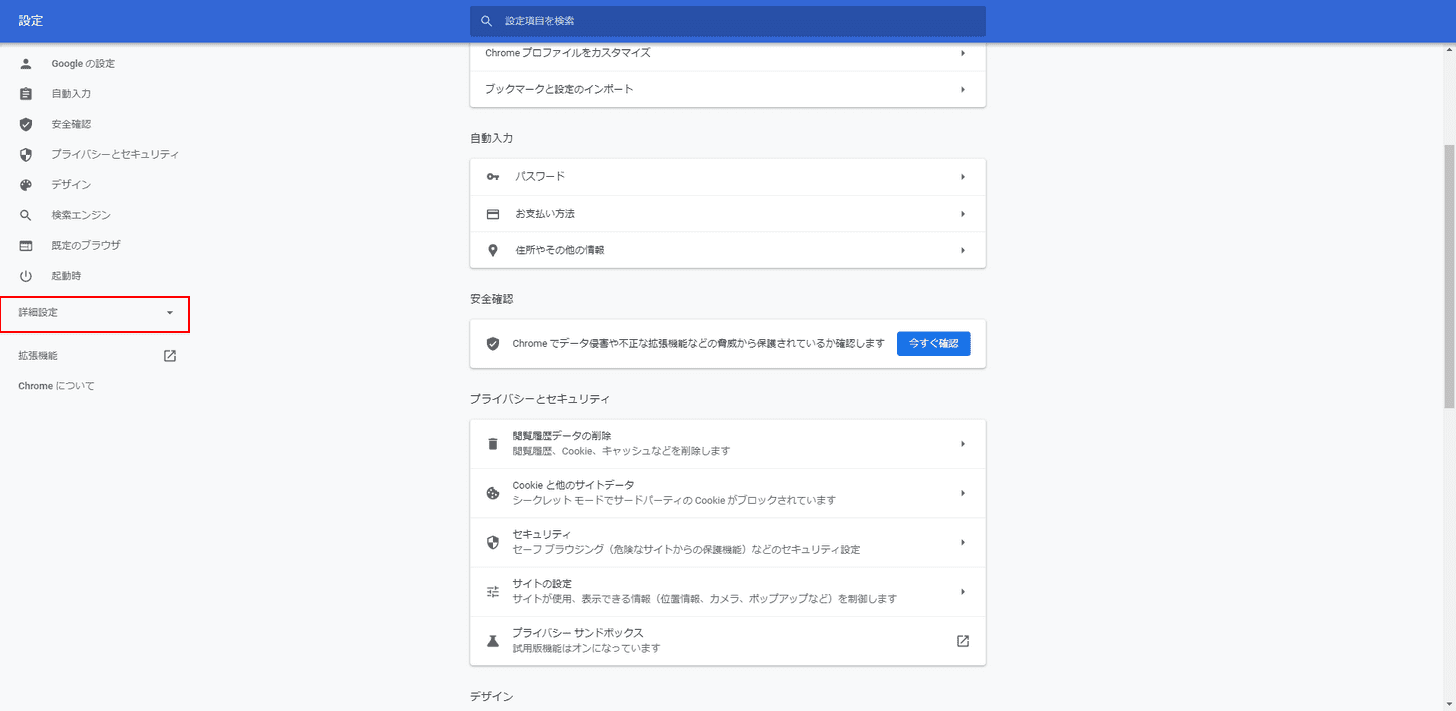Click external link icon in プライバシー サンドボックス row

pyautogui.click(x=963, y=641)
